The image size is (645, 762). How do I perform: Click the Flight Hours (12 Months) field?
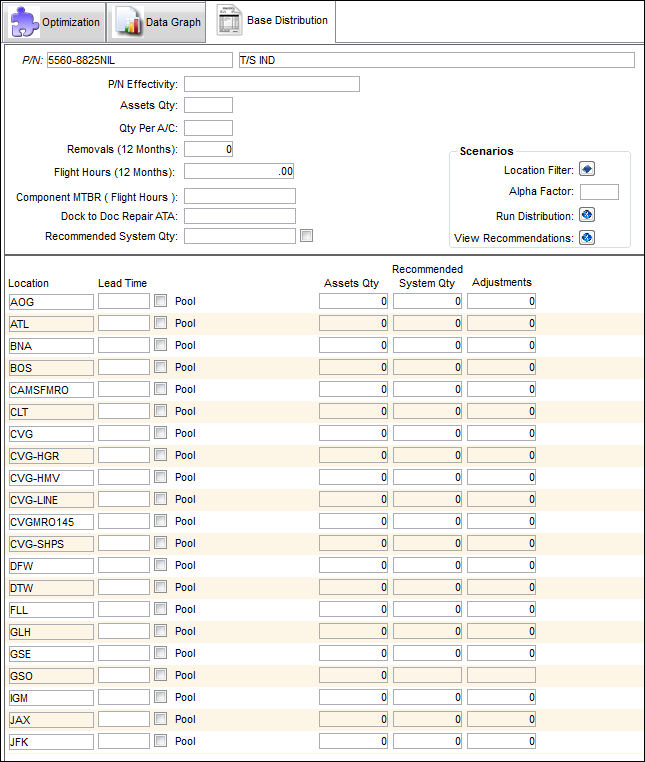pyautogui.click(x=239, y=171)
